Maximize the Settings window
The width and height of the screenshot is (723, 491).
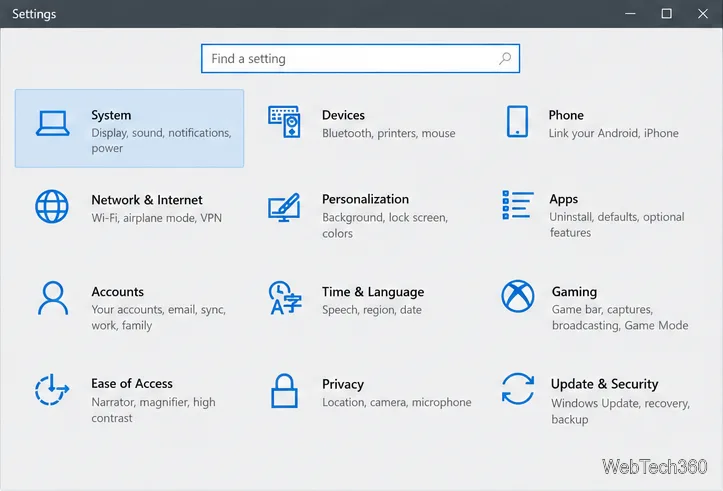click(x=666, y=13)
